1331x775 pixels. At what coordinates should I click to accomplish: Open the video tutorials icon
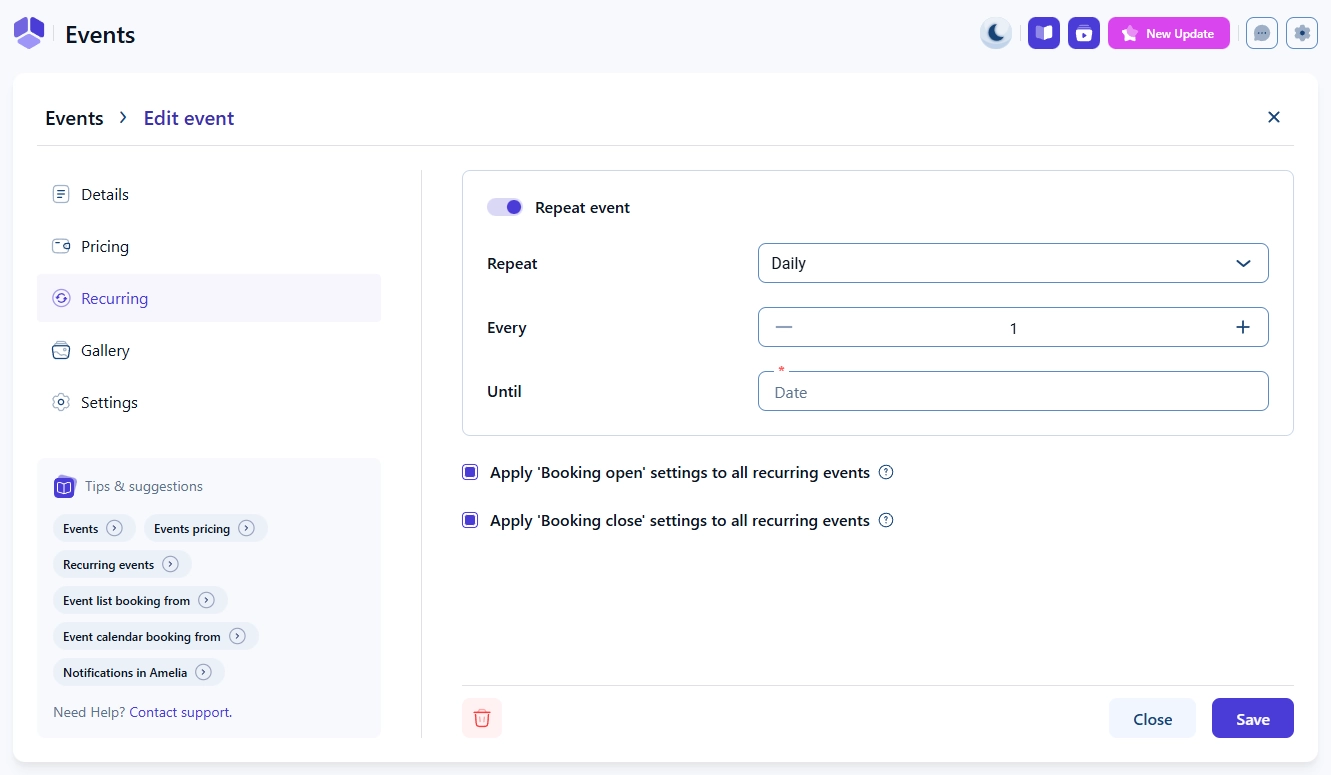1084,33
